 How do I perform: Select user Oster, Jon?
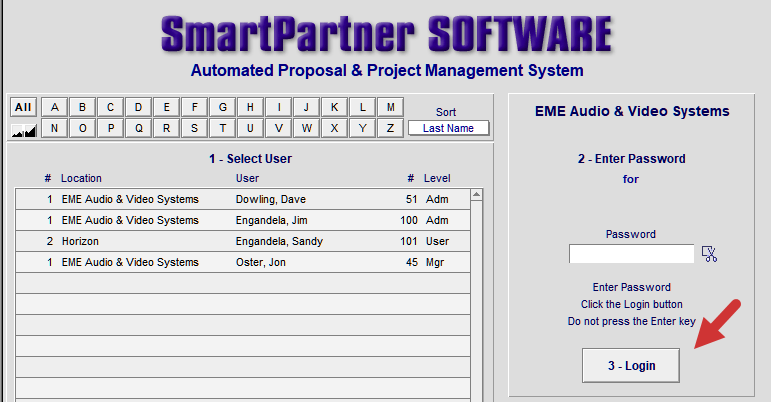243,262
